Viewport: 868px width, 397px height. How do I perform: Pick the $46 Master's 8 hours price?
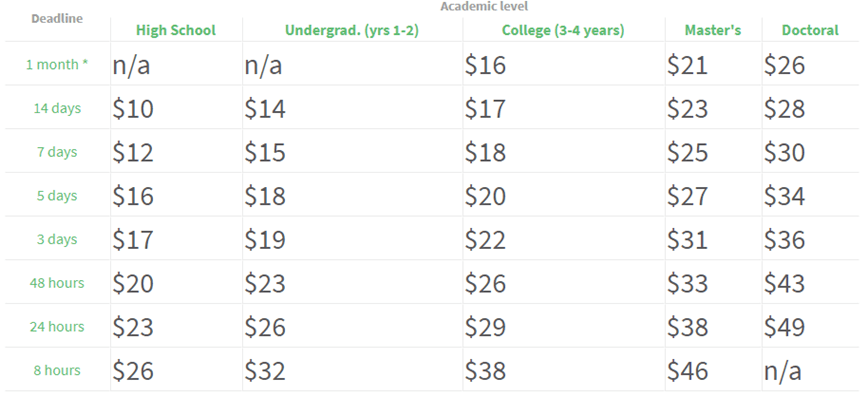(688, 371)
